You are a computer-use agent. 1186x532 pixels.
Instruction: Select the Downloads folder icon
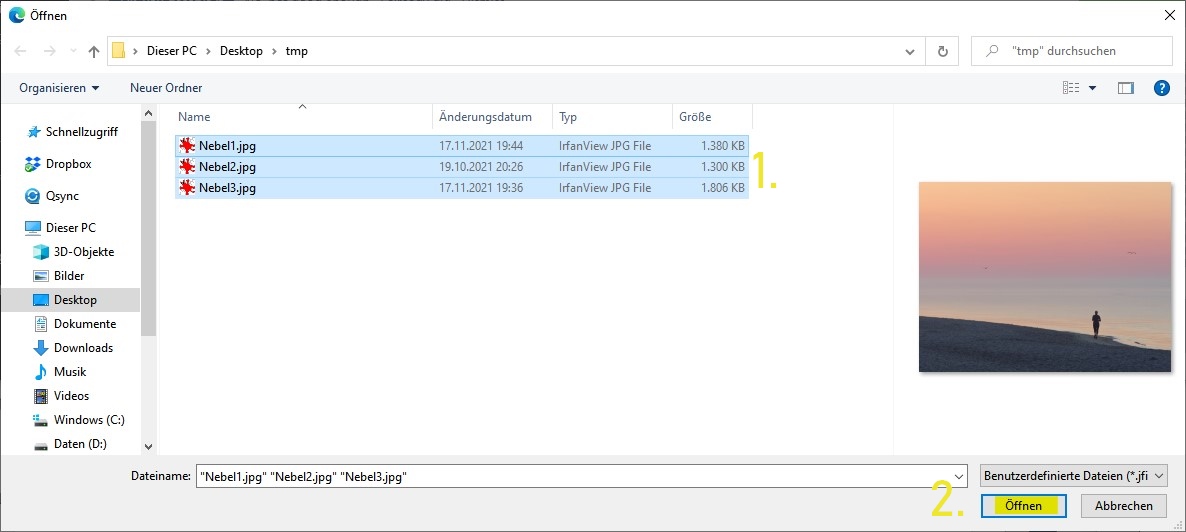(41, 348)
